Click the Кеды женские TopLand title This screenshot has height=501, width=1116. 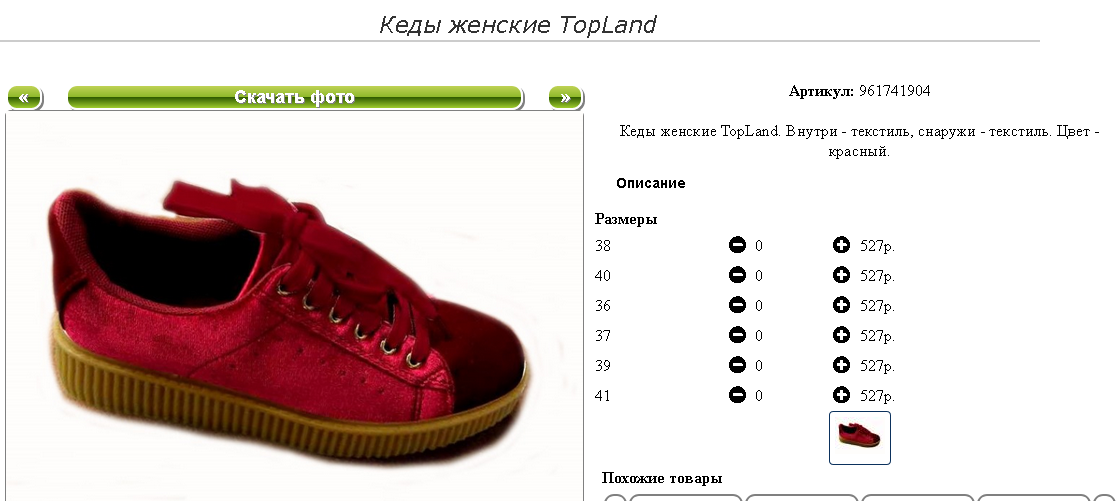(x=517, y=25)
